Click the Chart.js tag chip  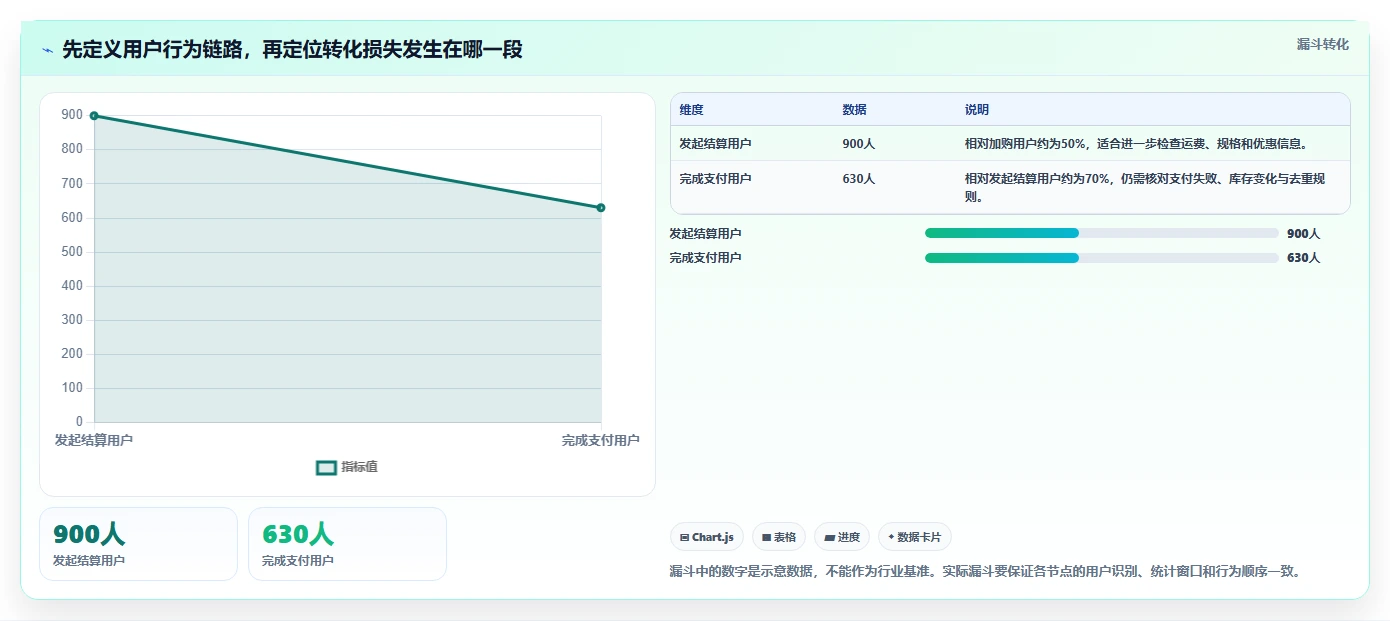(x=707, y=537)
